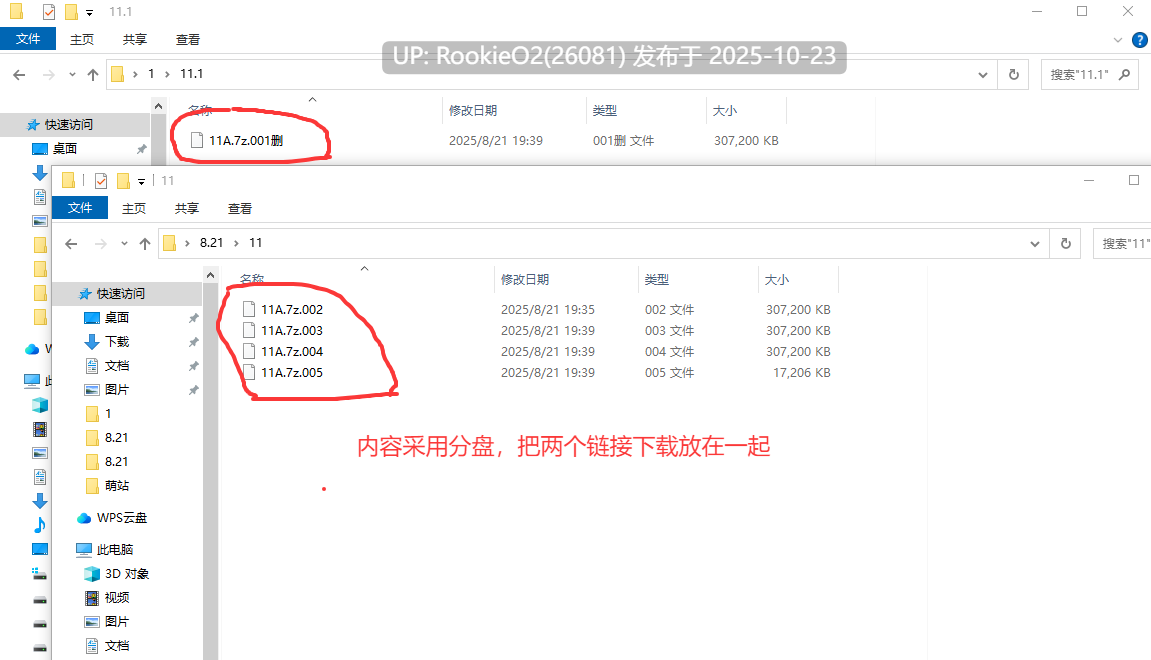Refresh the 11.1 folder view
The width and height of the screenshot is (1151, 660).
click(1014, 74)
